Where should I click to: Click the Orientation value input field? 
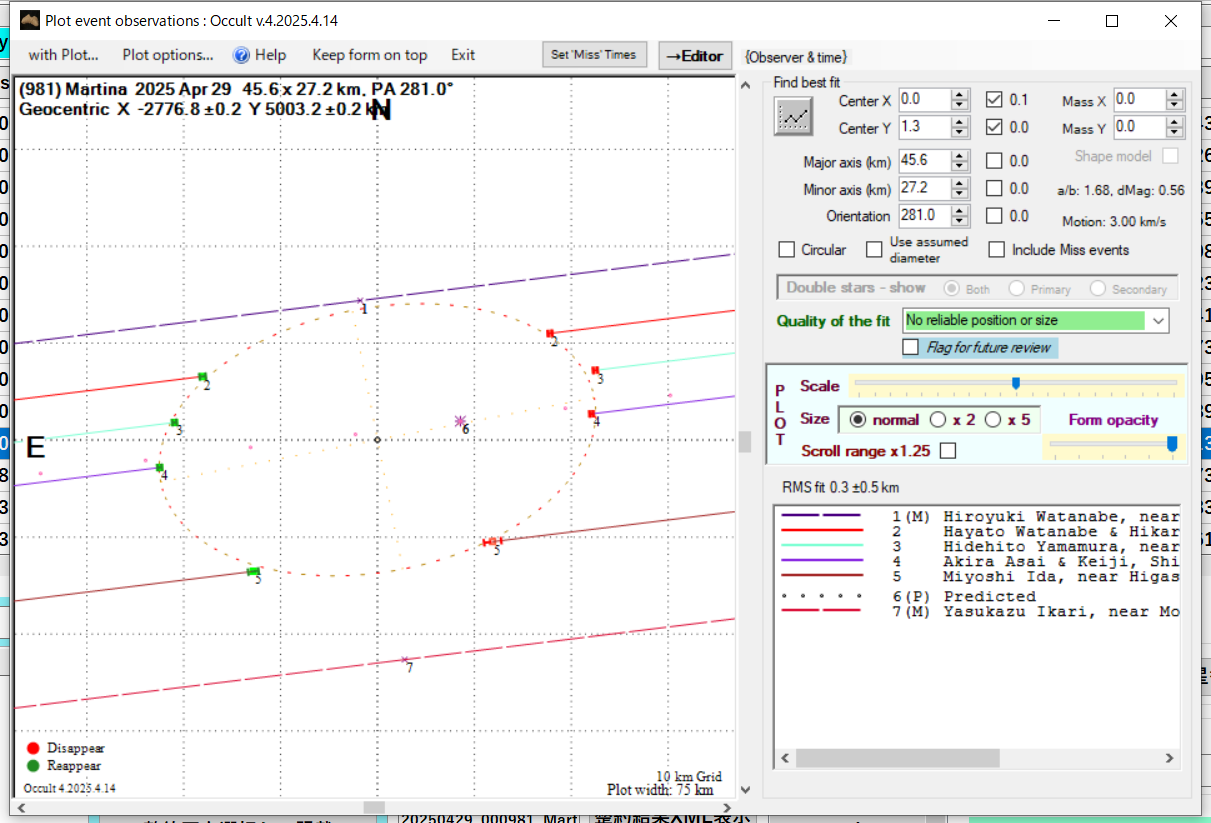pyautogui.click(x=922, y=215)
